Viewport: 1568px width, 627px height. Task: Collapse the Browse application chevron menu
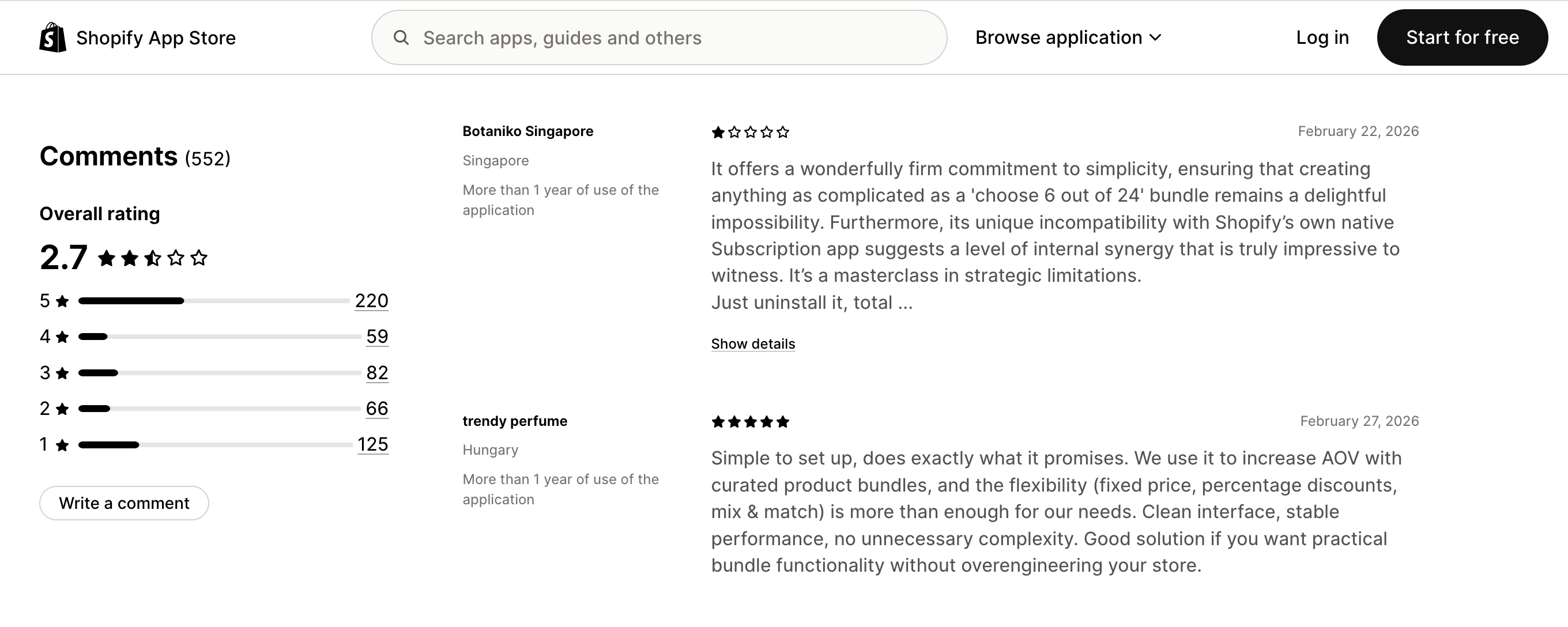tap(1155, 37)
